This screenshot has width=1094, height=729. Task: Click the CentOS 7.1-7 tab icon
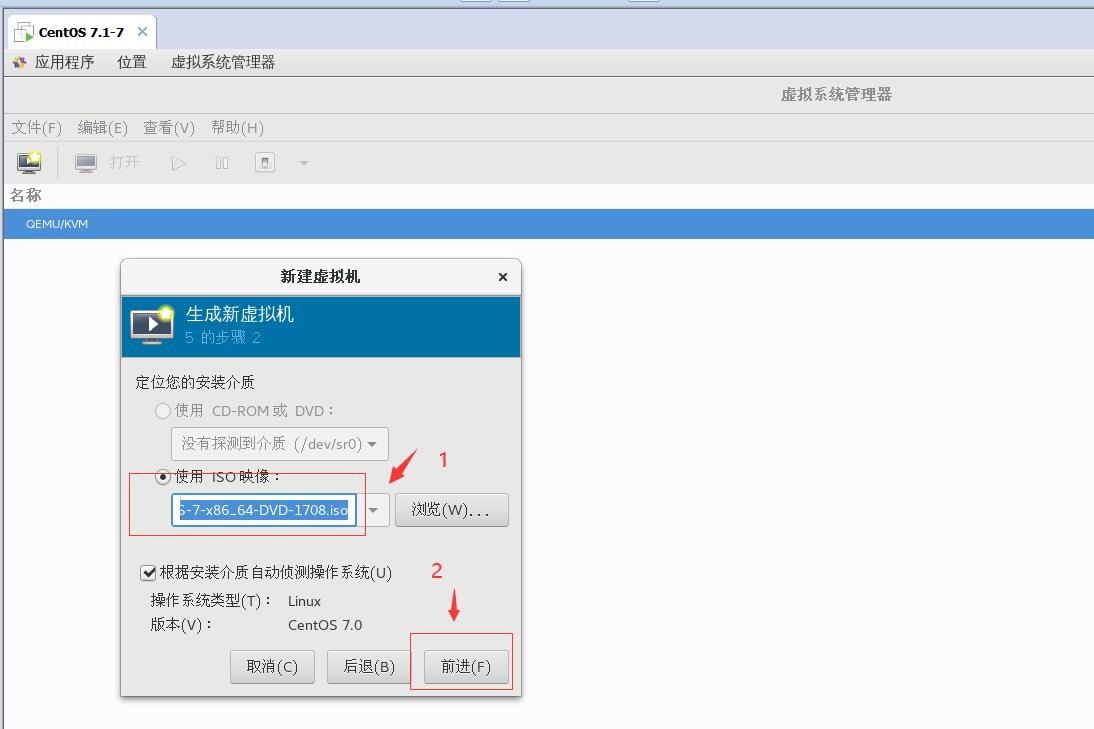click(x=22, y=31)
